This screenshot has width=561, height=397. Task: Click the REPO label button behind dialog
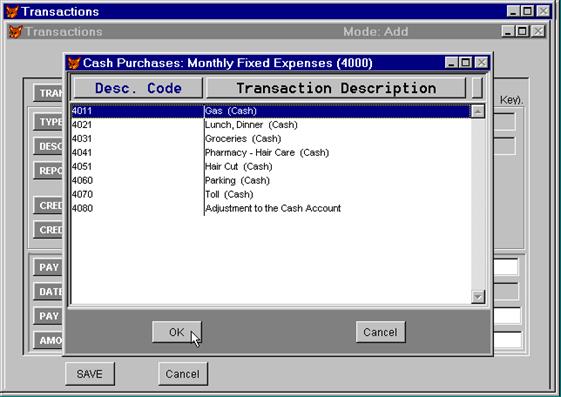click(49, 171)
